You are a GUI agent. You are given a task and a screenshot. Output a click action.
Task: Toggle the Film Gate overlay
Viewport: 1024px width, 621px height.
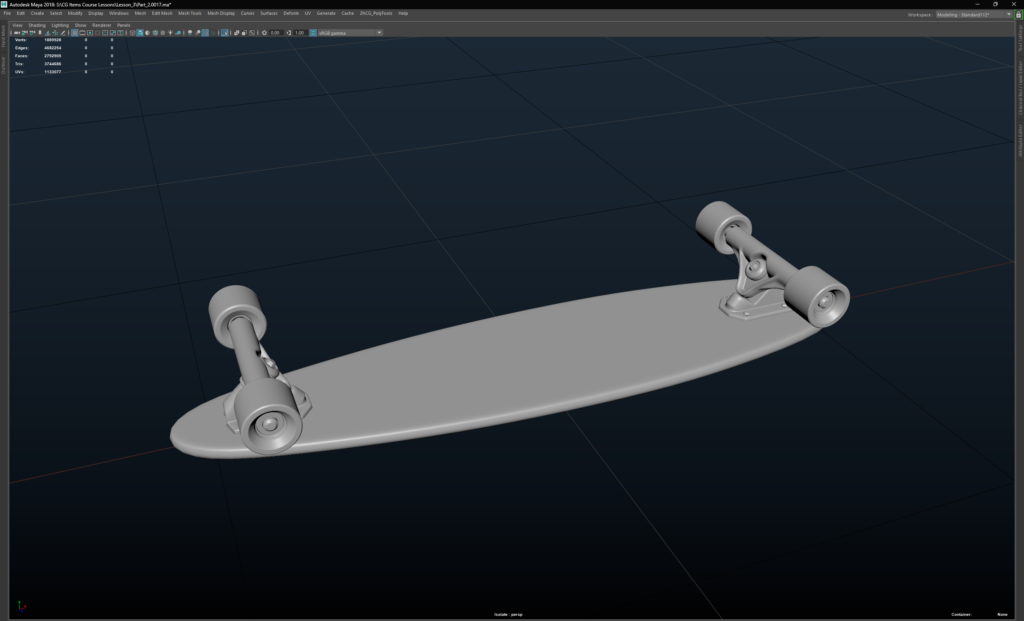(x=82, y=33)
